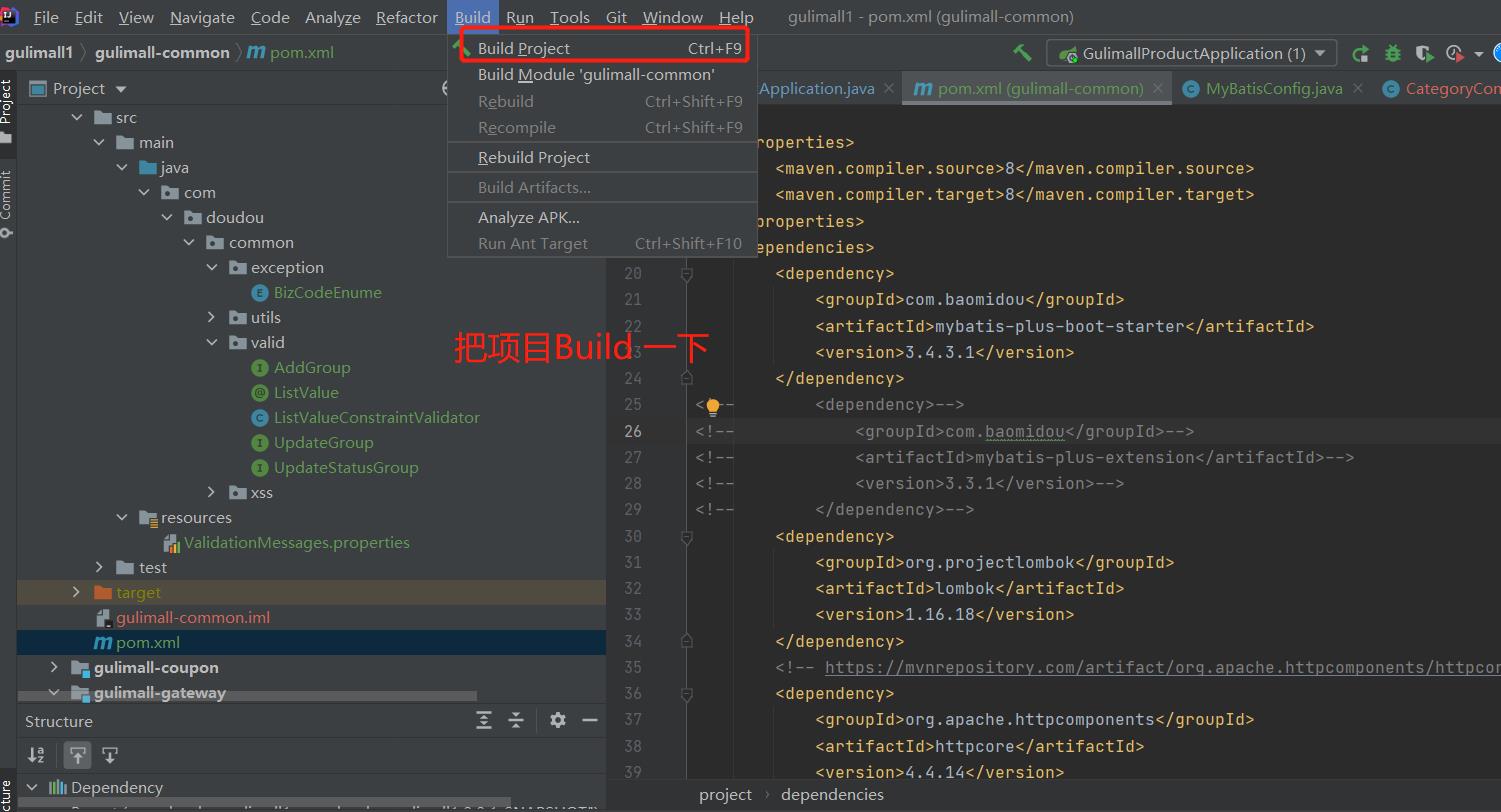Viewport: 1501px width, 812px height.
Task: Follow the mvnrepository.com link in comment
Action: coord(1162,668)
